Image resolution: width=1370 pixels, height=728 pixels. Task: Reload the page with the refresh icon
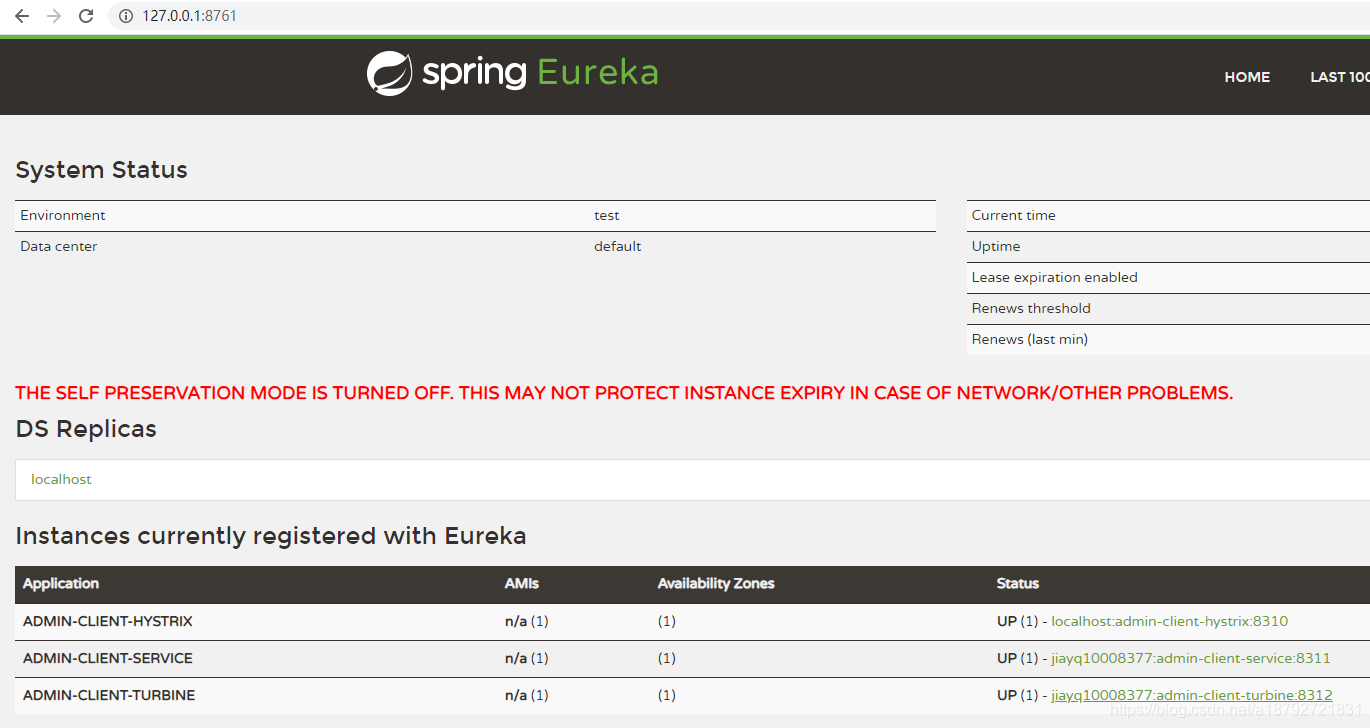click(x=86, y=16)
